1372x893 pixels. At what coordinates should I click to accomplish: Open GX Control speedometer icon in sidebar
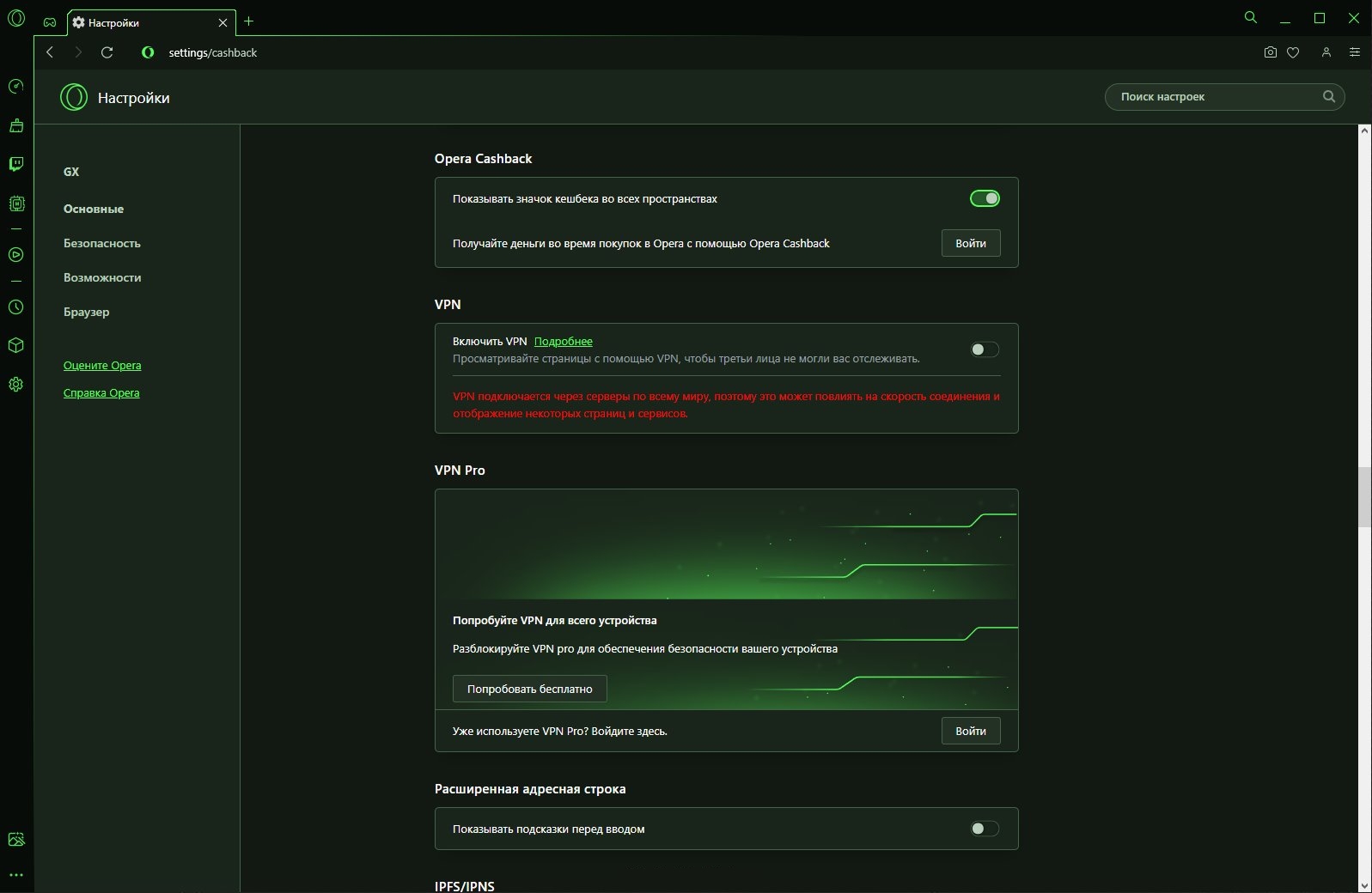coord(15,86)
